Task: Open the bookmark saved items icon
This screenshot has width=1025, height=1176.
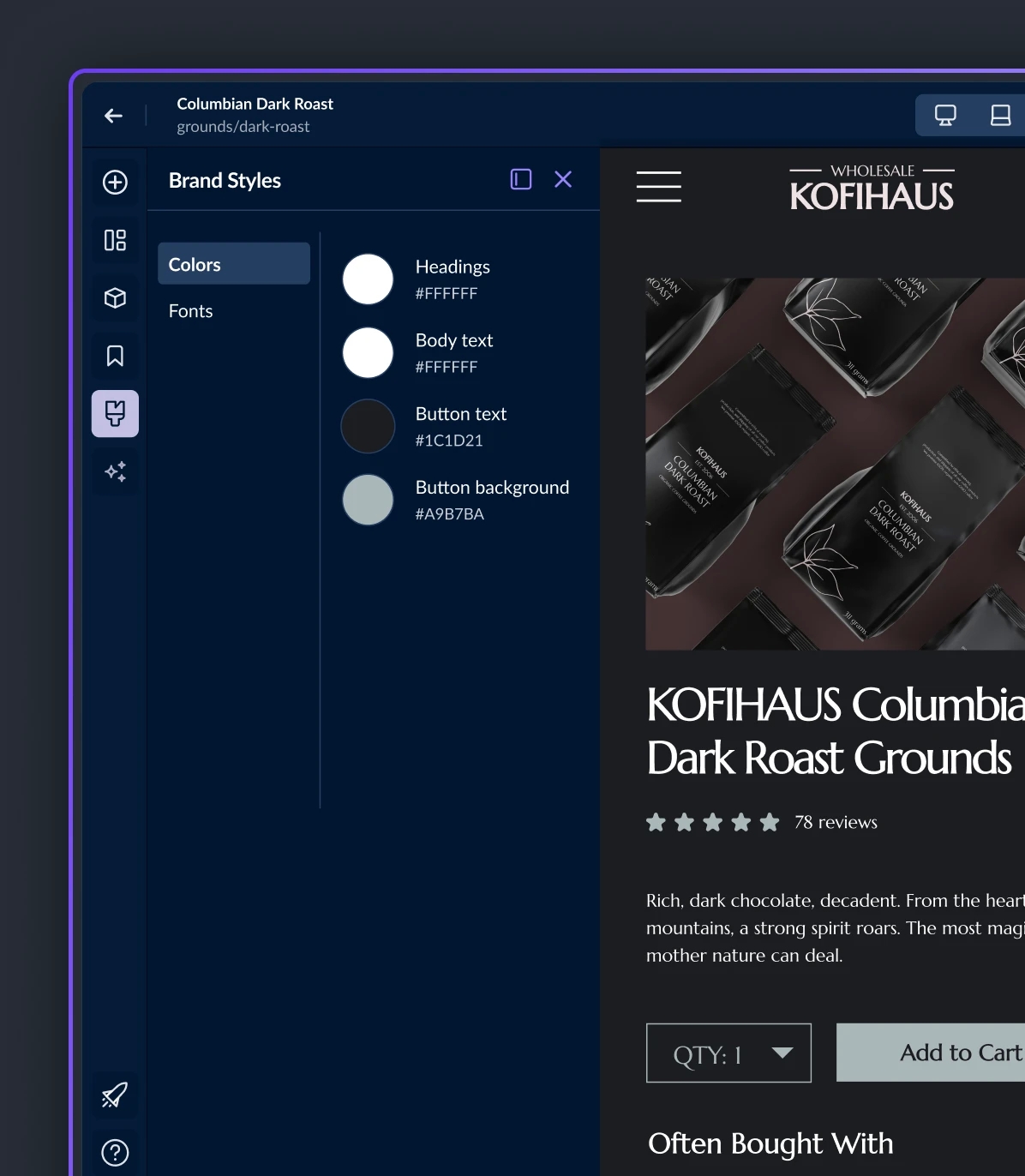Action: click(x=115, y=356)
